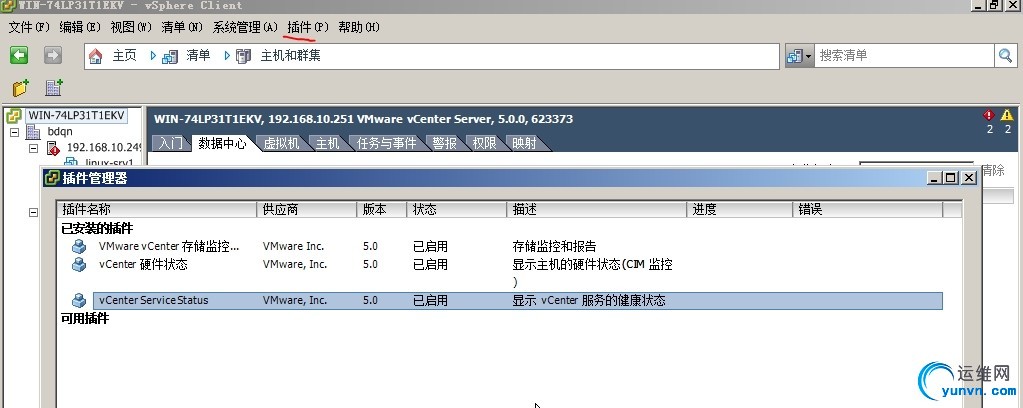Collapse the bdqn datacenter node
This screenshot has width=1023, height=408.
(x=14, y=132)
